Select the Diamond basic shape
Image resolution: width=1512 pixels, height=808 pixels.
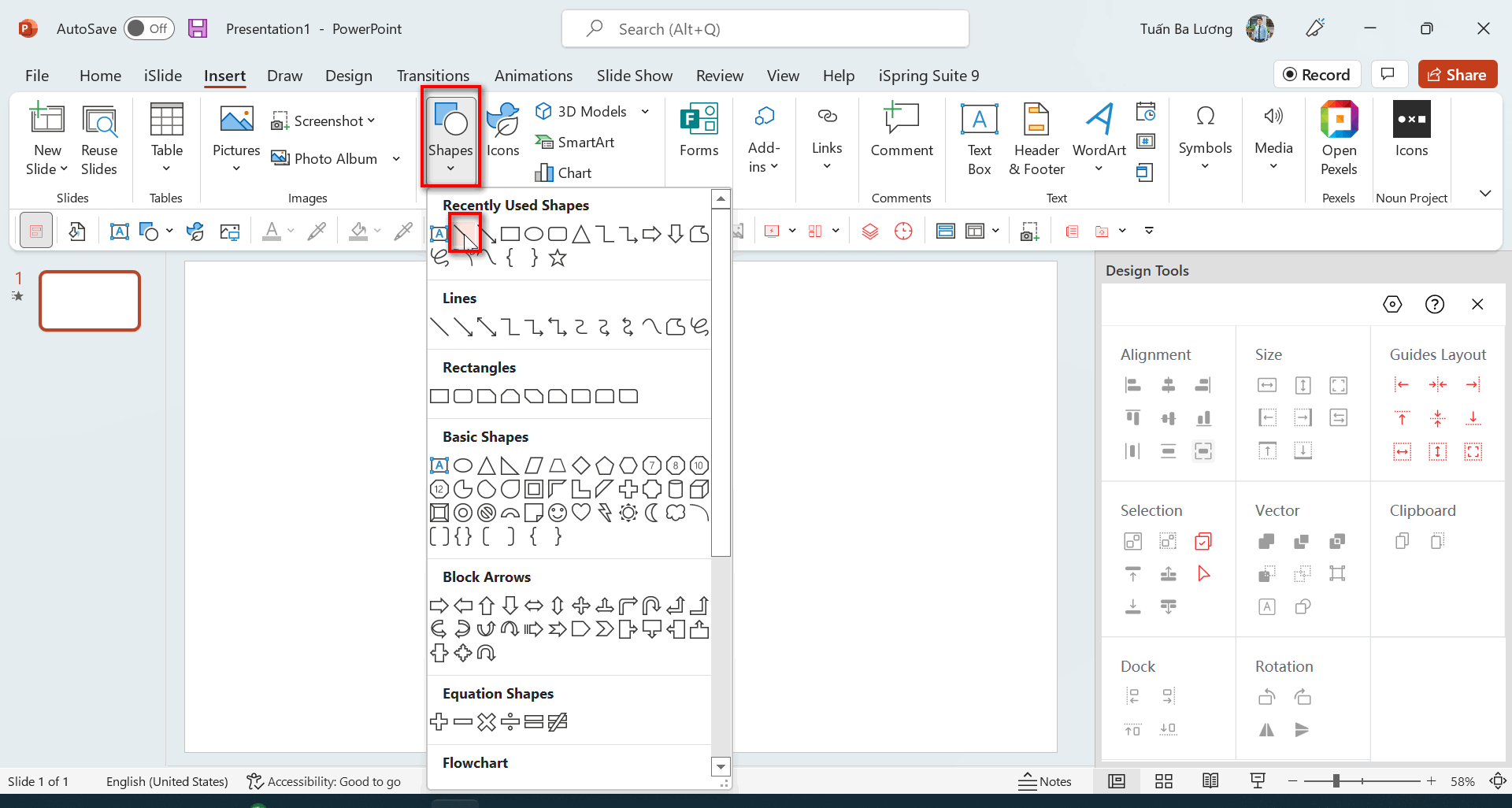[x=581, y=465]
